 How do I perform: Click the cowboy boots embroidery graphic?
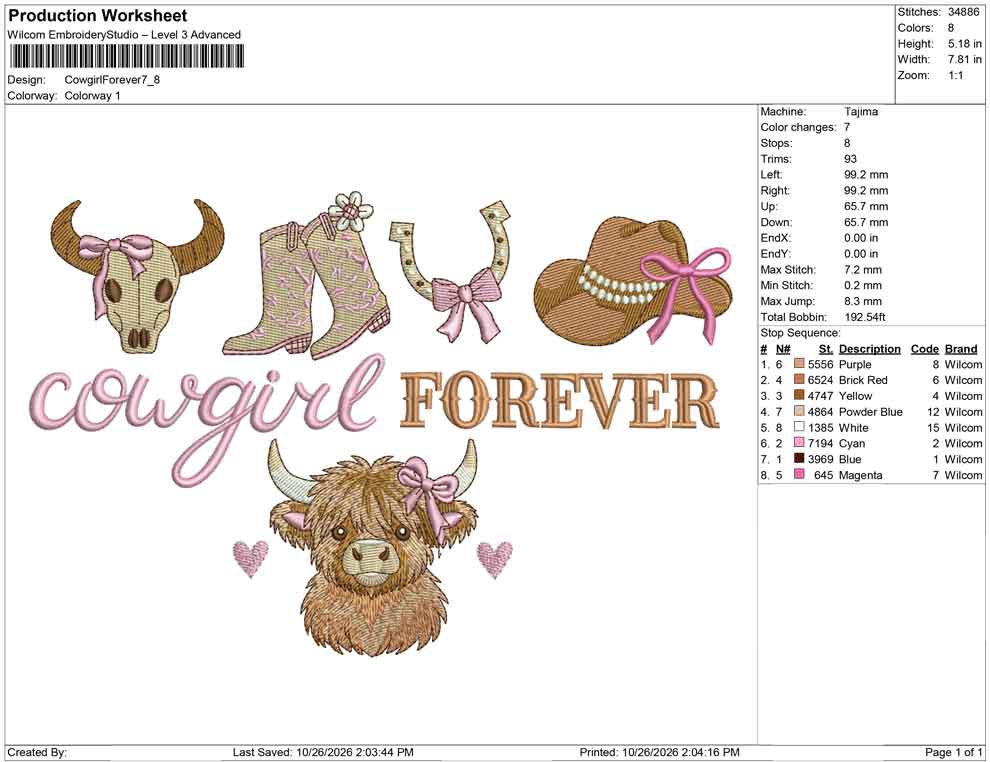point(305,276)
